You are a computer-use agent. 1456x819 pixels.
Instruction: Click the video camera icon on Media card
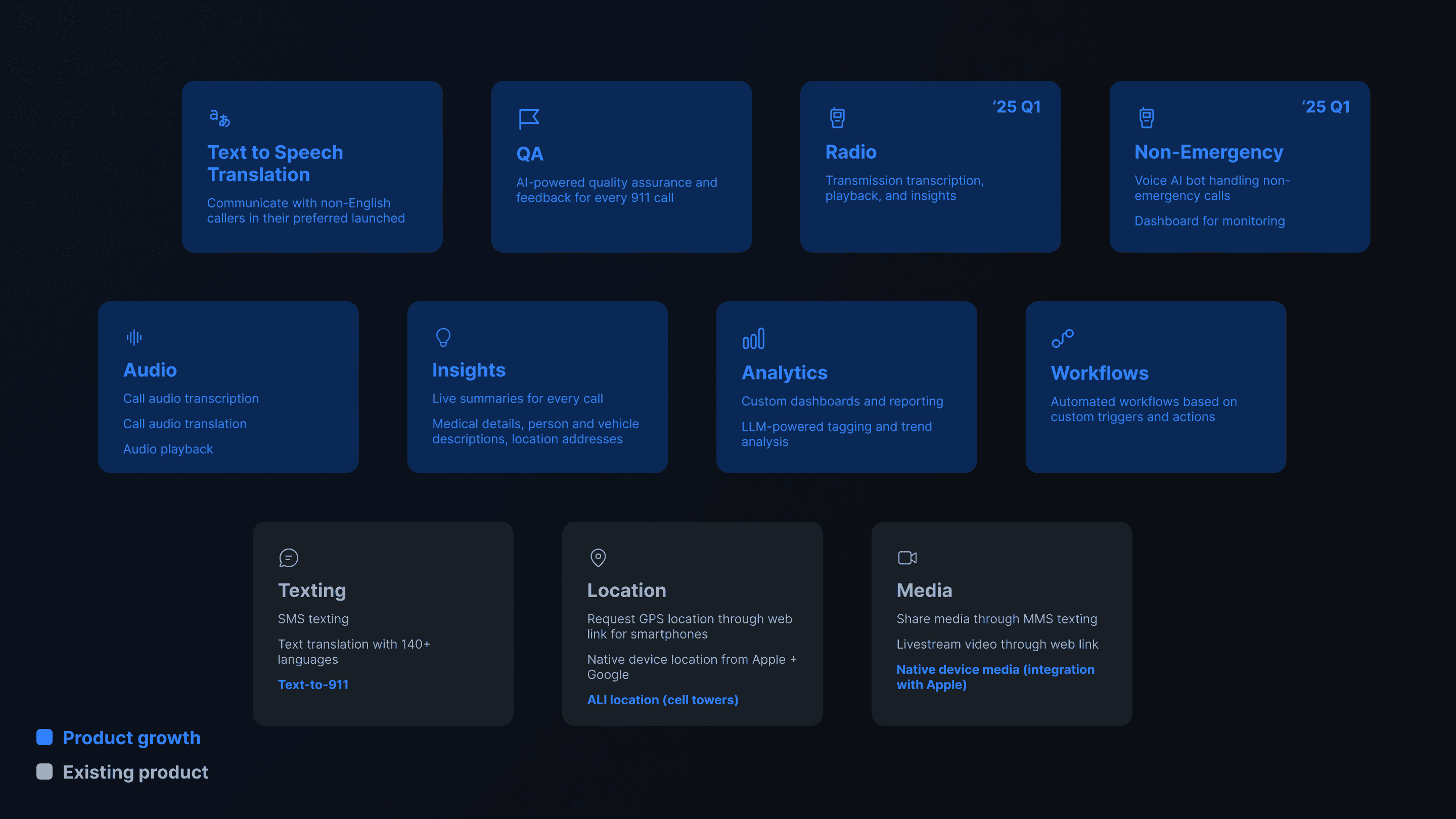click(907, 558)
